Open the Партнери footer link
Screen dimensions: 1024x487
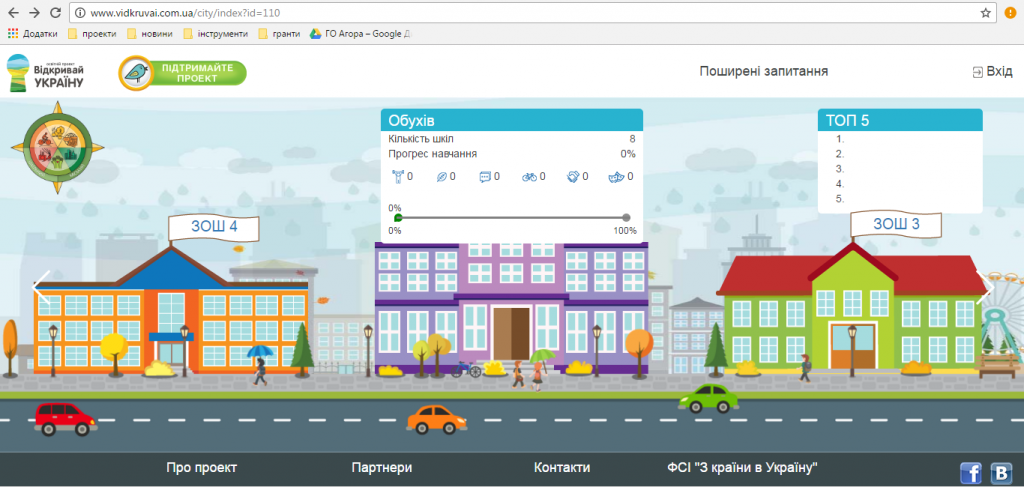pyautogui.click(x=382, y=467)
